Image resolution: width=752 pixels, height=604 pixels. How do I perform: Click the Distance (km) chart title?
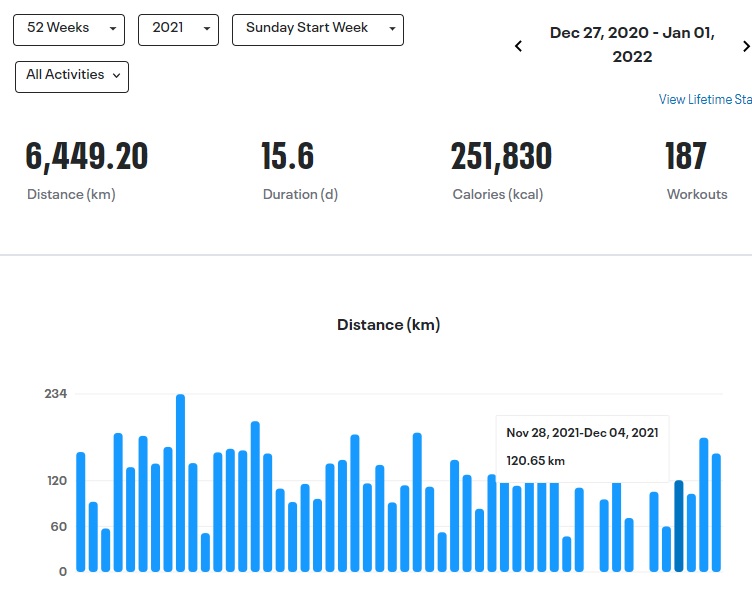click(x=388, y=325)
